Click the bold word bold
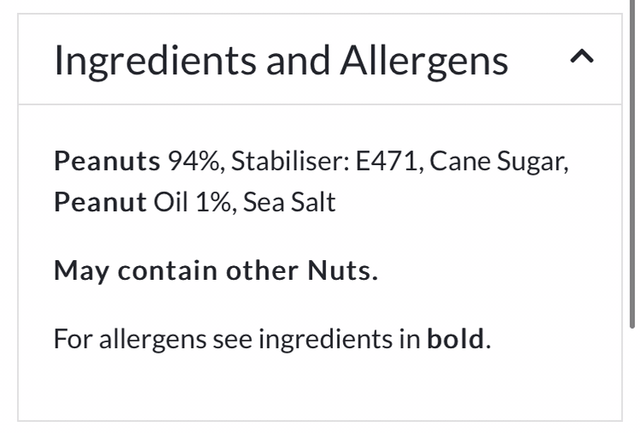Viewport: 640px width, 433px height. pos(457,339)
